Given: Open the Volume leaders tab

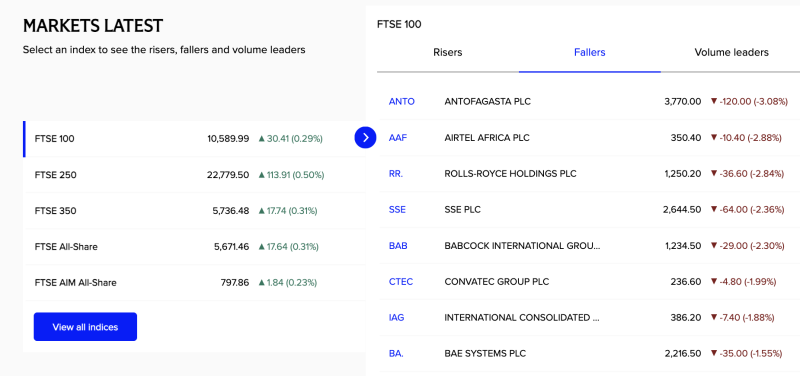Looking at the screenshot, I should (731, 53).
